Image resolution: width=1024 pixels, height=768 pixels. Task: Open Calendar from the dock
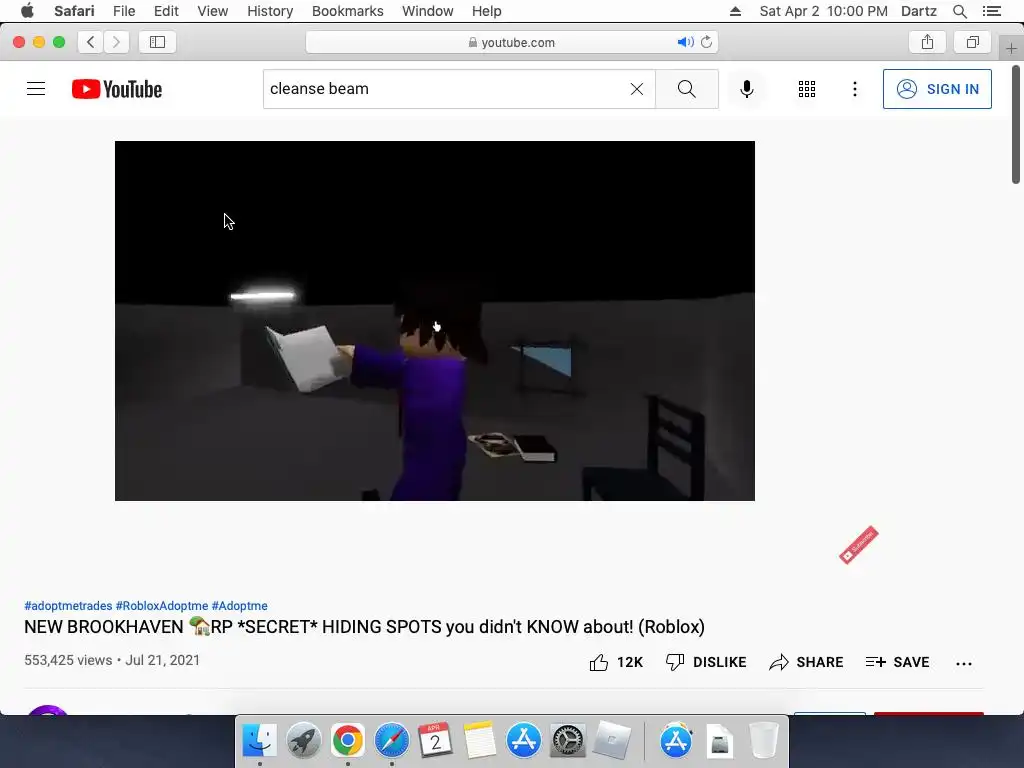click(435, 741)
